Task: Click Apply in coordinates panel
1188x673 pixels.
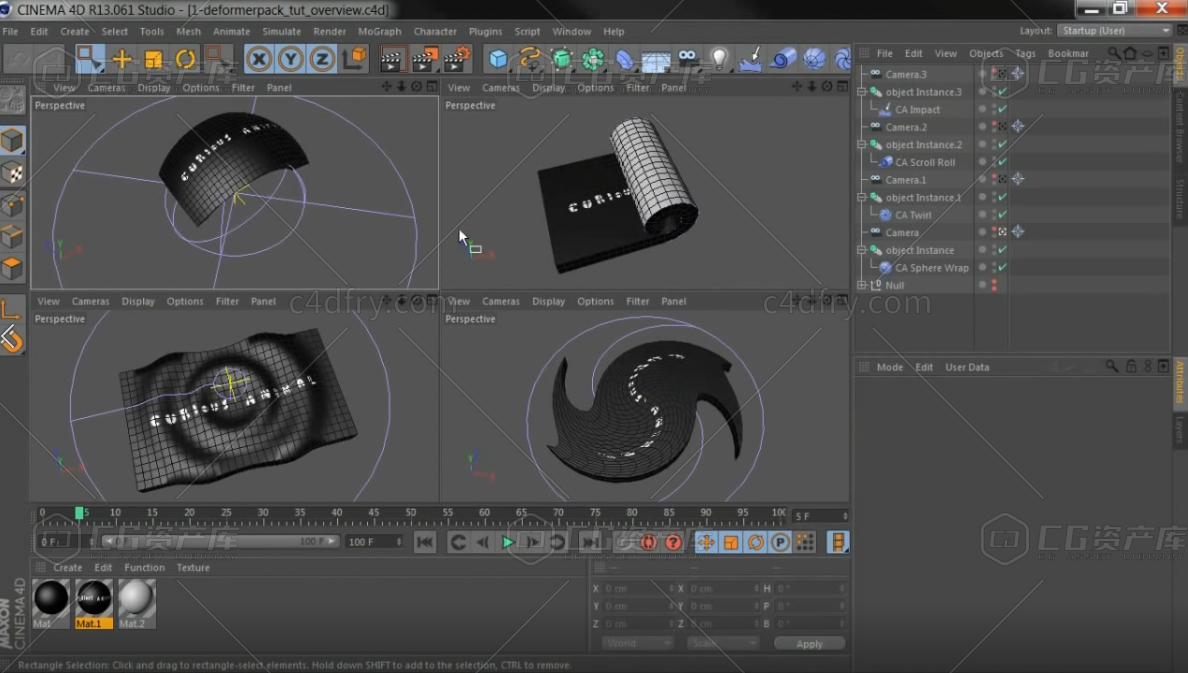Action: coord(809,643)
